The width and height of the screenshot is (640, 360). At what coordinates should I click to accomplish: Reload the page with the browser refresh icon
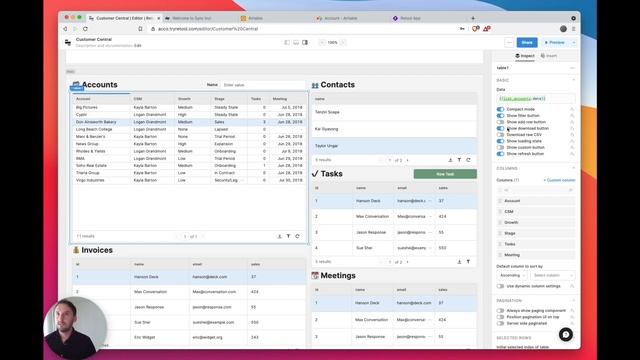(85, 29)
